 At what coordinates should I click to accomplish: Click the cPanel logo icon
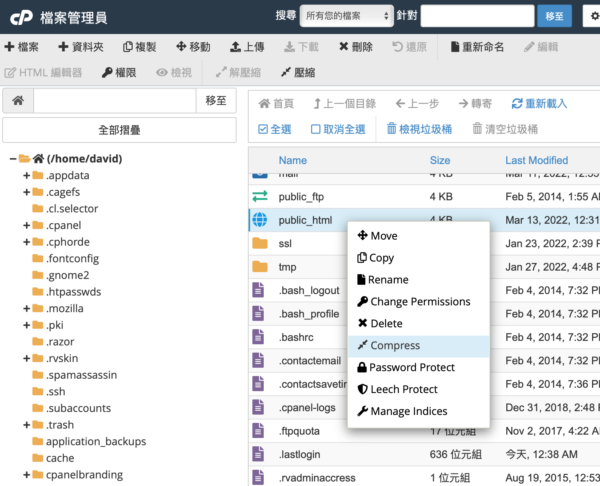pyautogui.click(x=21, y=18)
